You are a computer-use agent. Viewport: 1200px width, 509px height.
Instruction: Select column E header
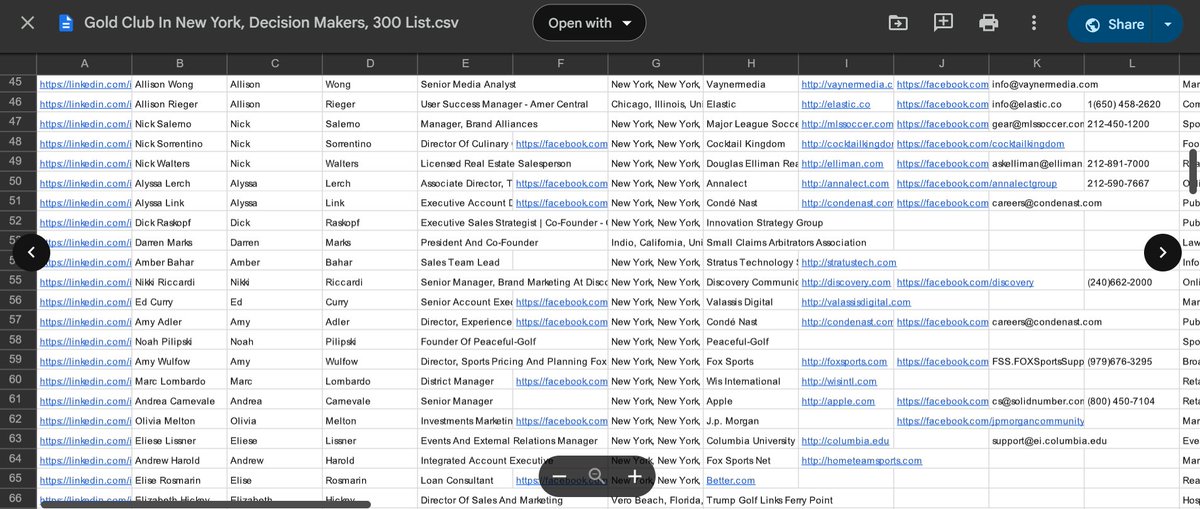[x=465, y=64]
